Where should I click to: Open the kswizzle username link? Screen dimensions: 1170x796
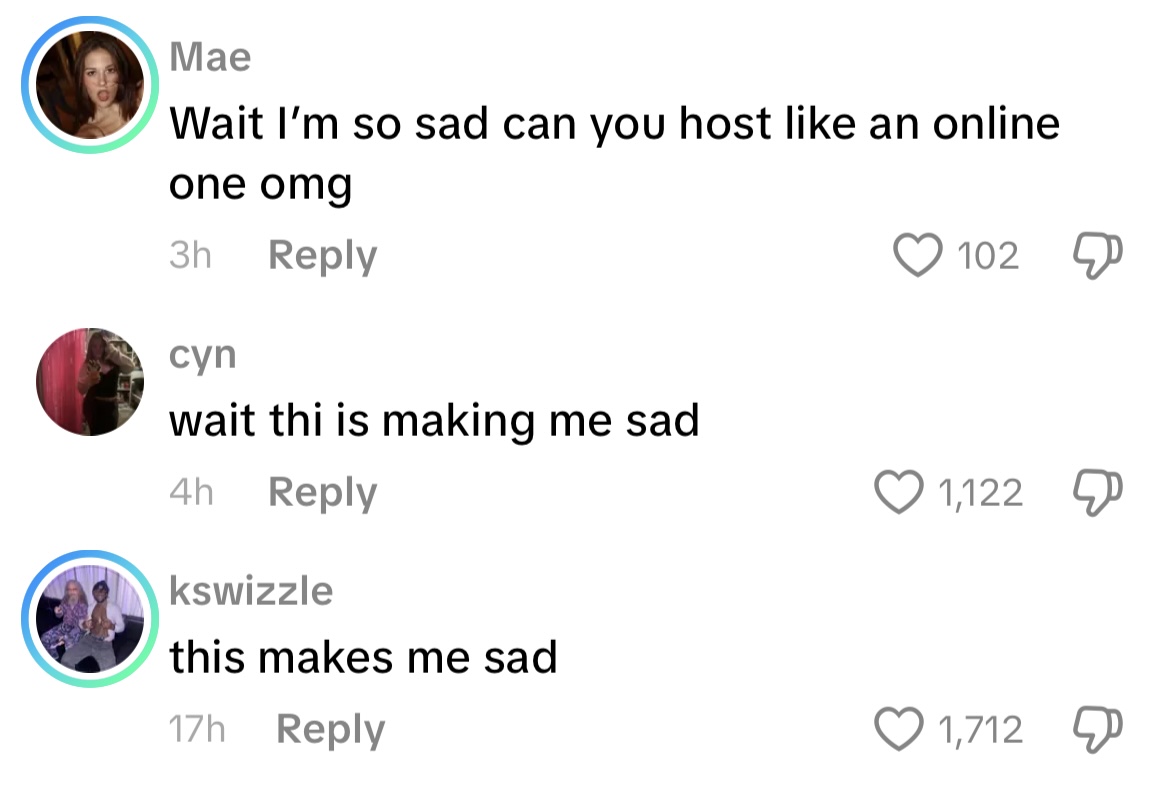251,591
